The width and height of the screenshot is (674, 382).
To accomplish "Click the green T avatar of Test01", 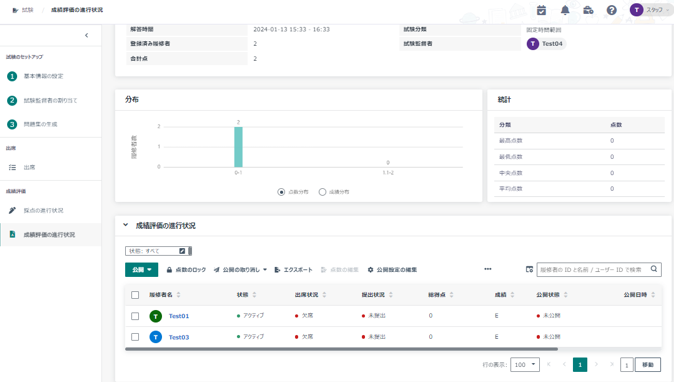I will pos(156,316).
